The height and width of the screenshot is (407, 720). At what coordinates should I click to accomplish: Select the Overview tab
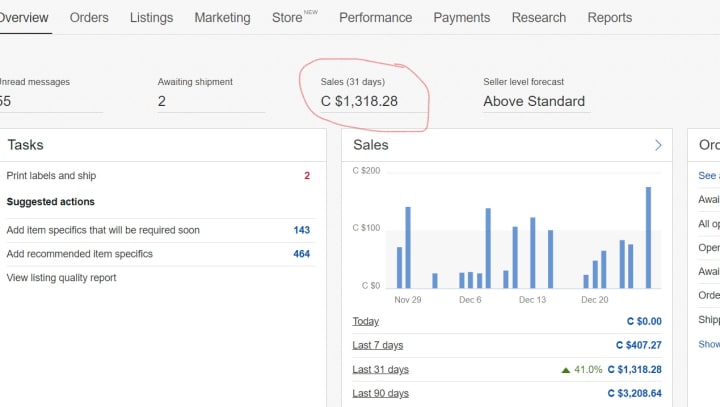[24, 17]
